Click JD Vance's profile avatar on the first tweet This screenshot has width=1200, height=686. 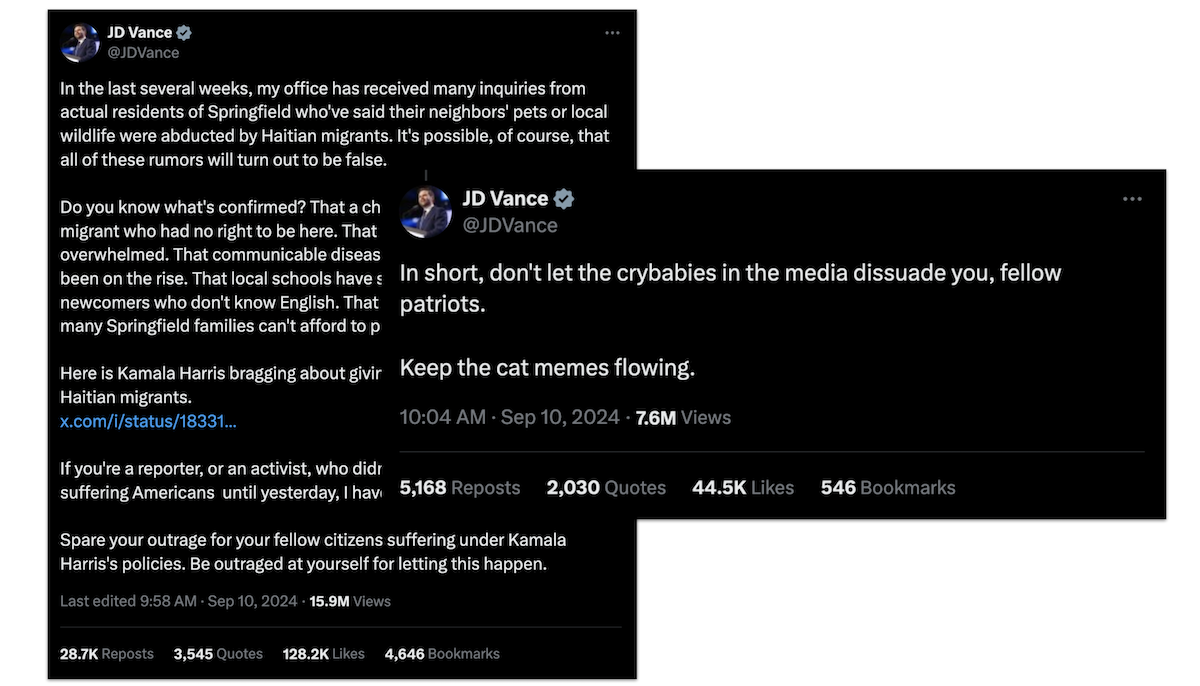click(80, 41)
